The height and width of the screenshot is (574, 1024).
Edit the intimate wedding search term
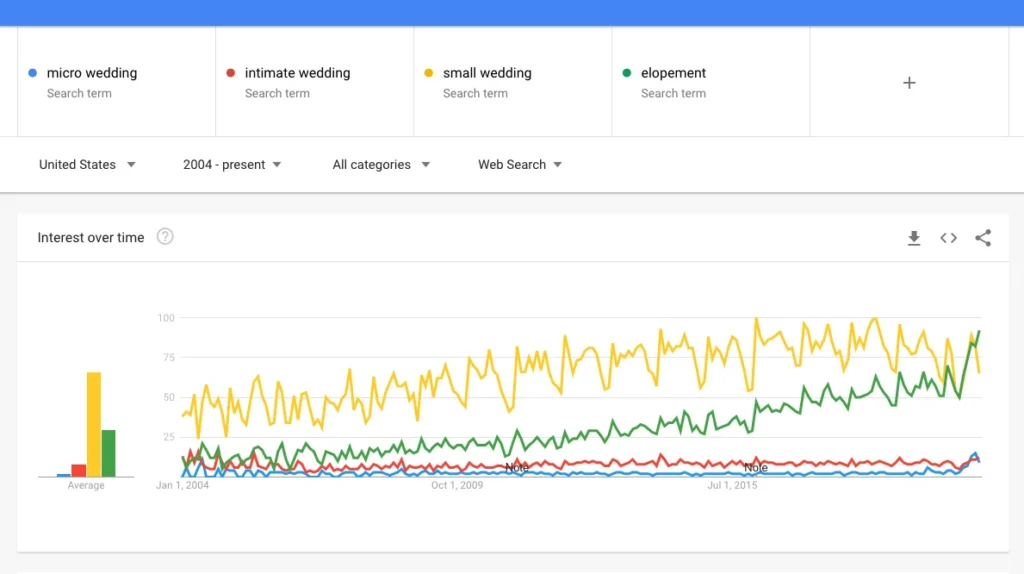(297, 73)
